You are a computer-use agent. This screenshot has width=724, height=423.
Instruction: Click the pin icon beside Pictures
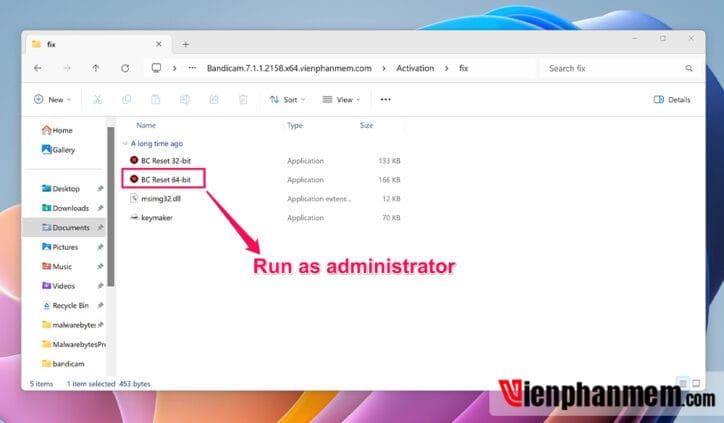pyautogui.click(x=100, y=247)
